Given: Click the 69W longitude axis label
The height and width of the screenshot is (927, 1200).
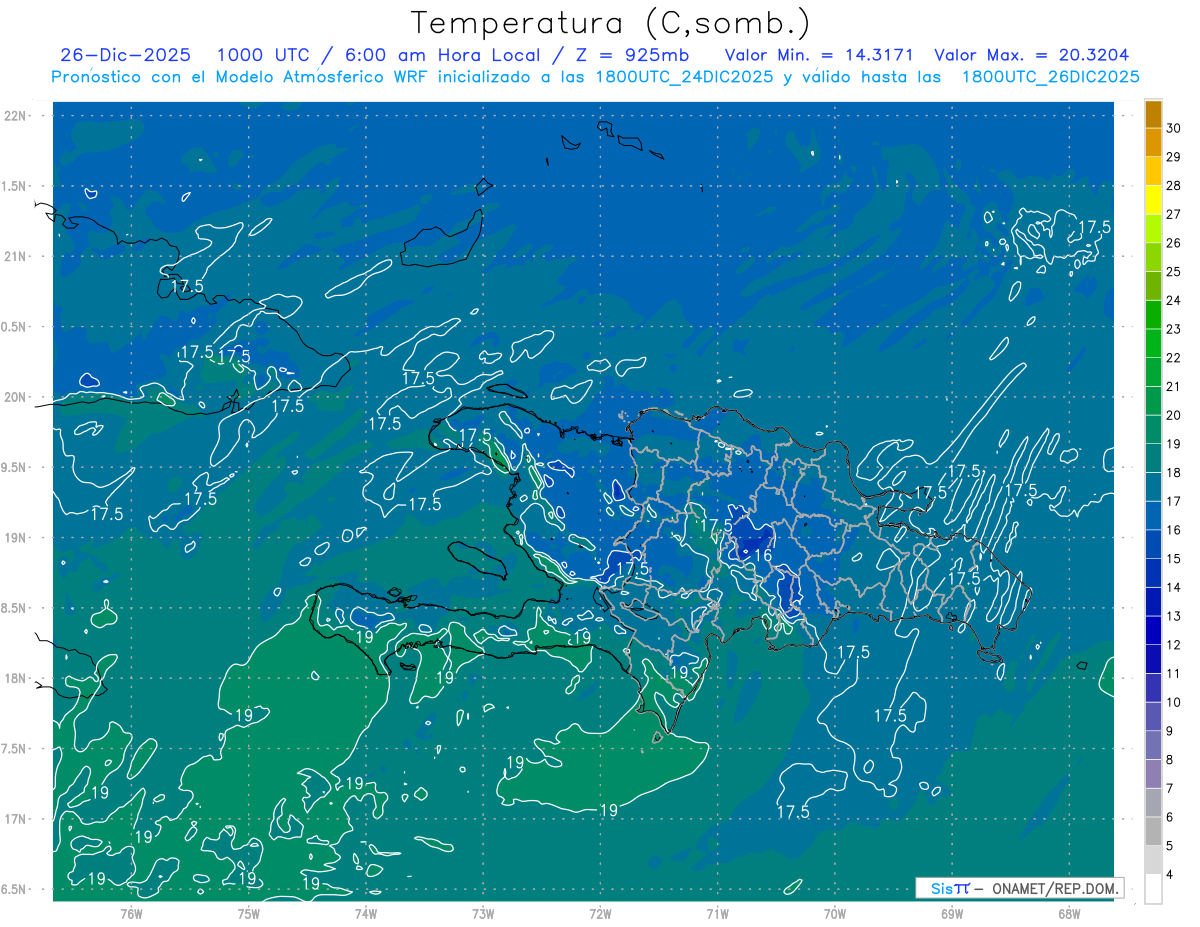Looking at the screenshot, I should 952,913.
